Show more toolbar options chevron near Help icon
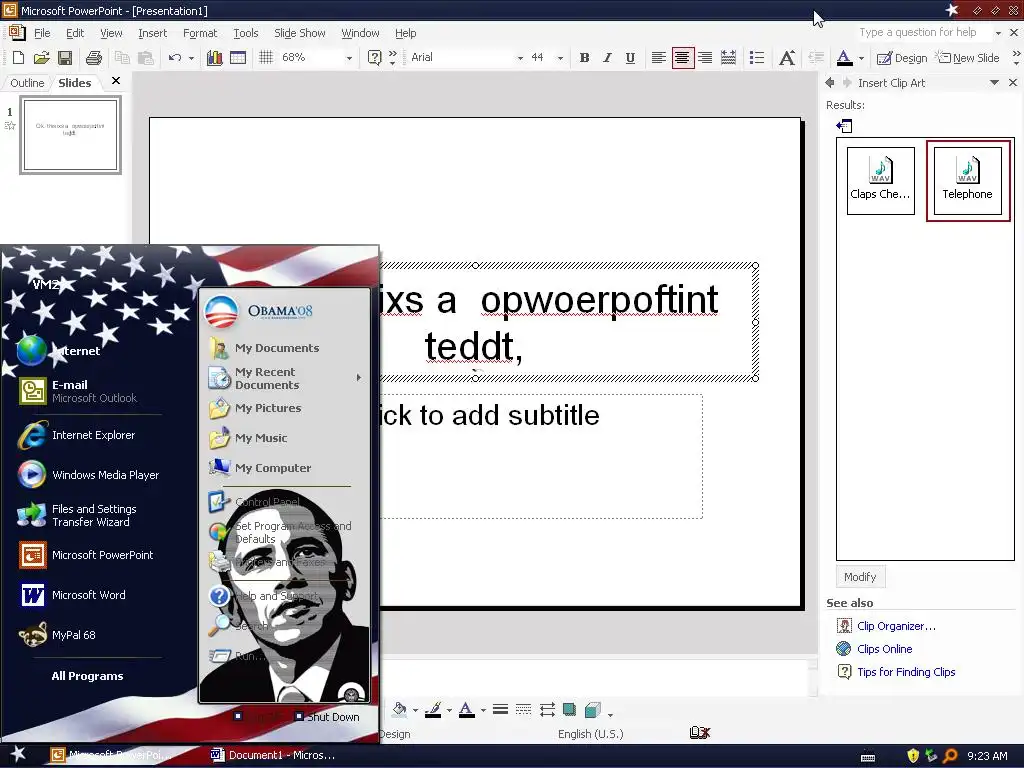1024x768 pixels. 392,58
